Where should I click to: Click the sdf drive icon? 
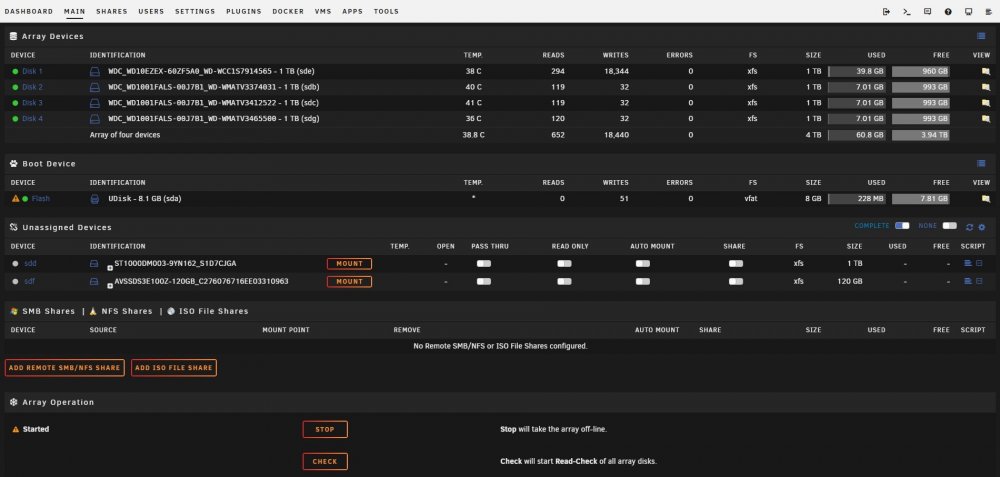click(94, 281)
